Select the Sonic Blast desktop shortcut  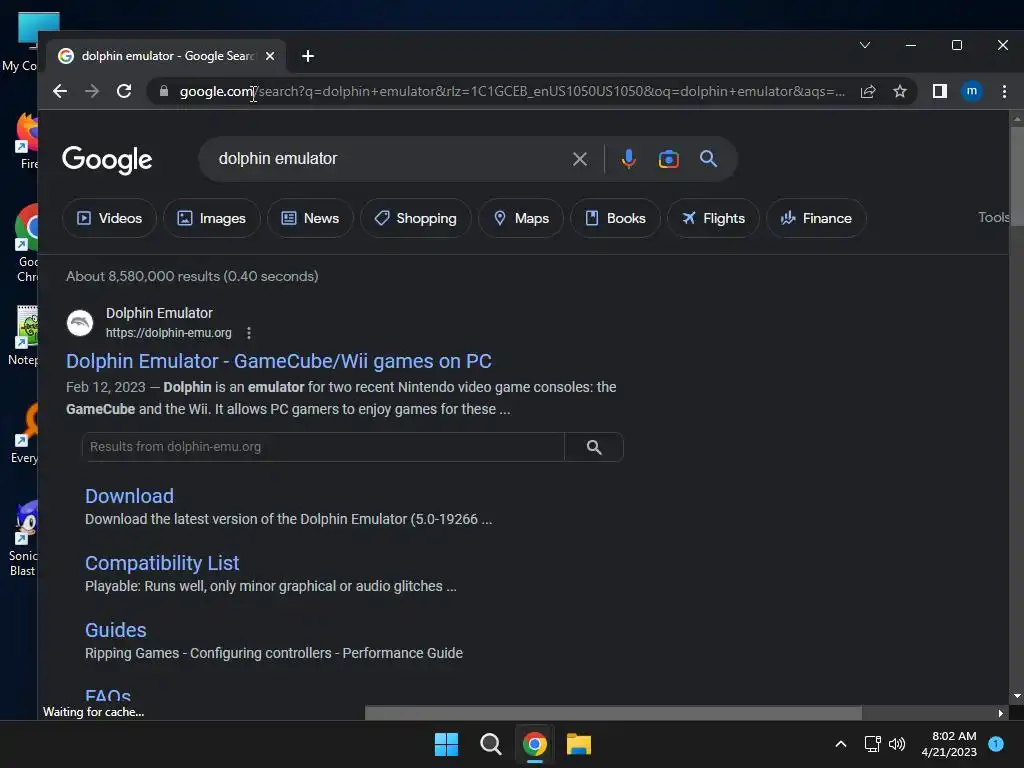(24, 539)
